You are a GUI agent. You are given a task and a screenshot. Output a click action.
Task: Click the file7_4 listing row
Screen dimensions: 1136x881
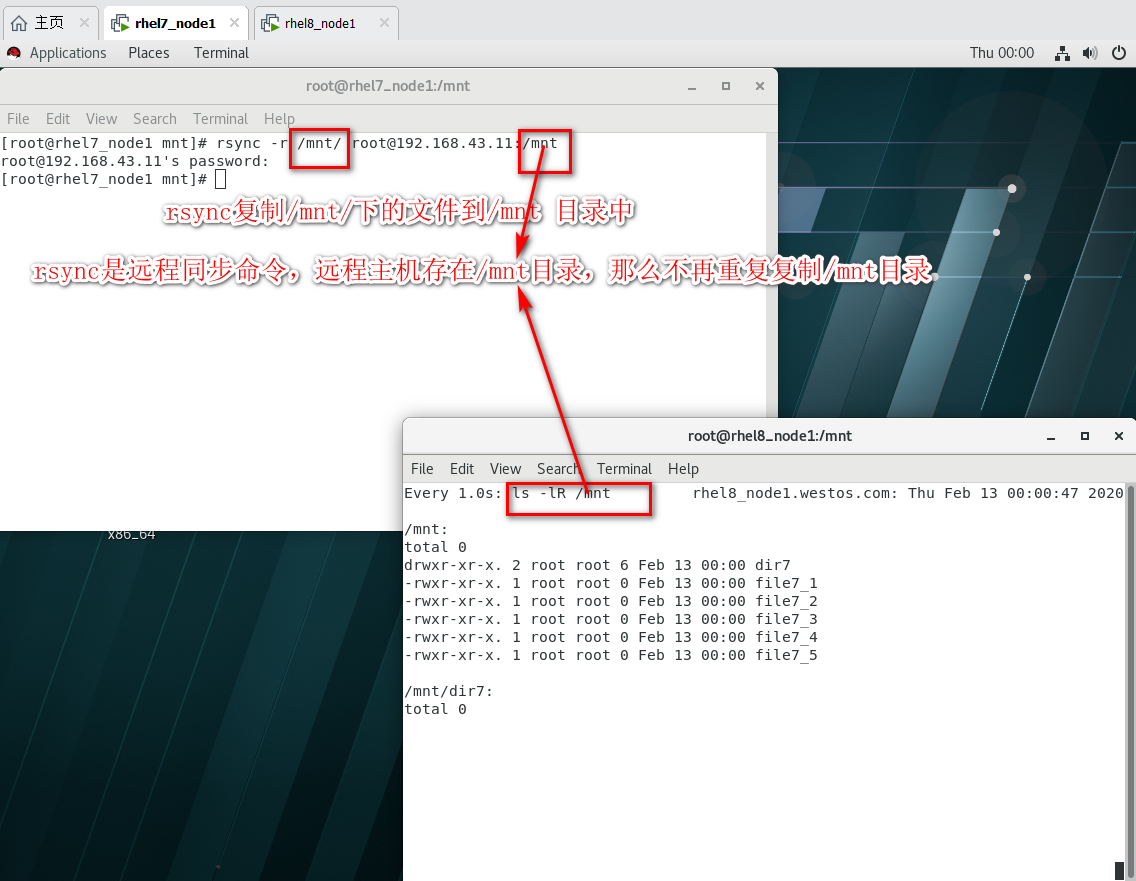coord(611,638)
